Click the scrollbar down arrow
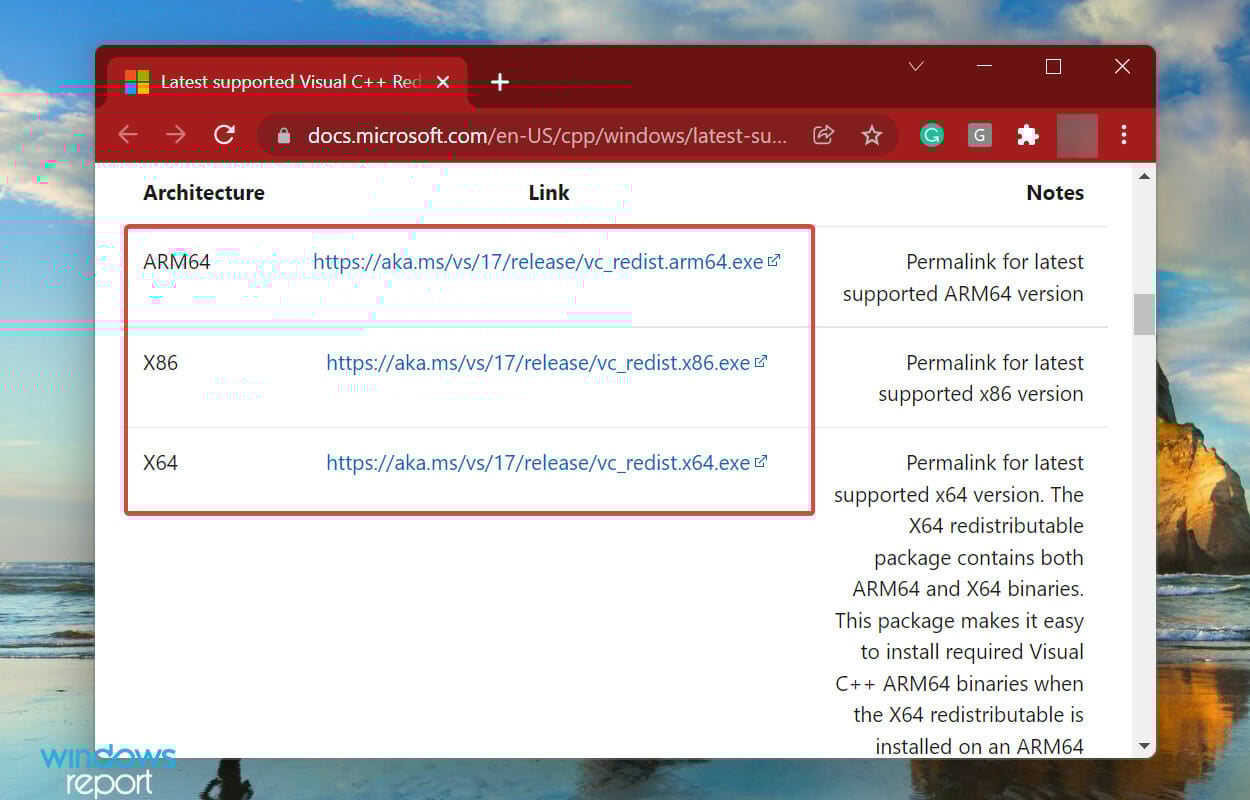1250x800 pixels. click(x=1144, y=746)
